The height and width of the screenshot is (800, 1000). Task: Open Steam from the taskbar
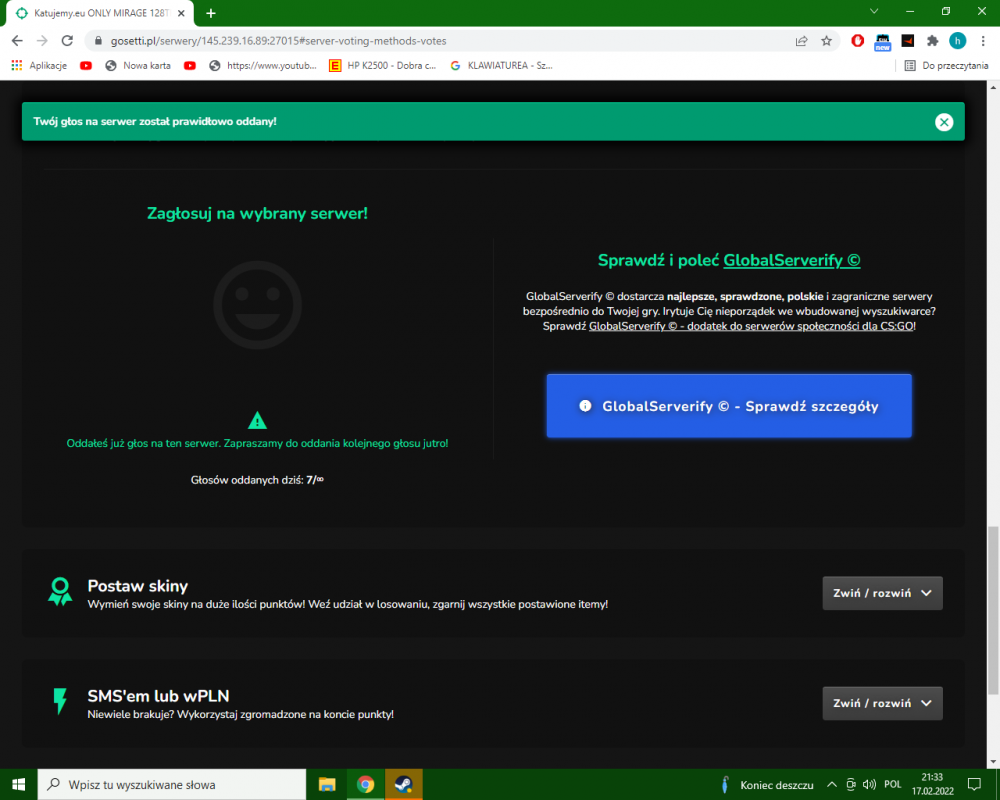pyautogui.click(x=404, y=784)
